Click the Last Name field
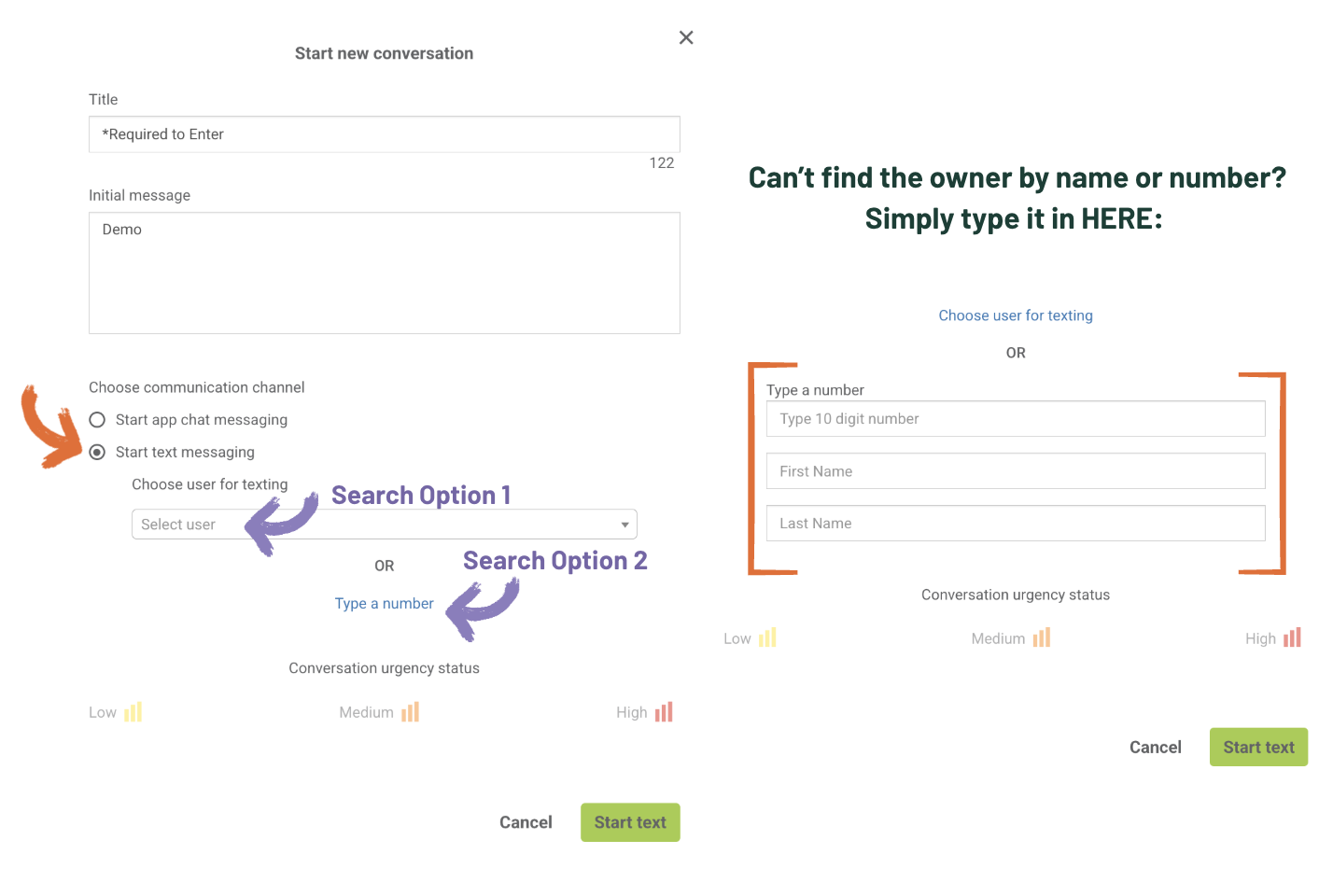 [1016, 524]
